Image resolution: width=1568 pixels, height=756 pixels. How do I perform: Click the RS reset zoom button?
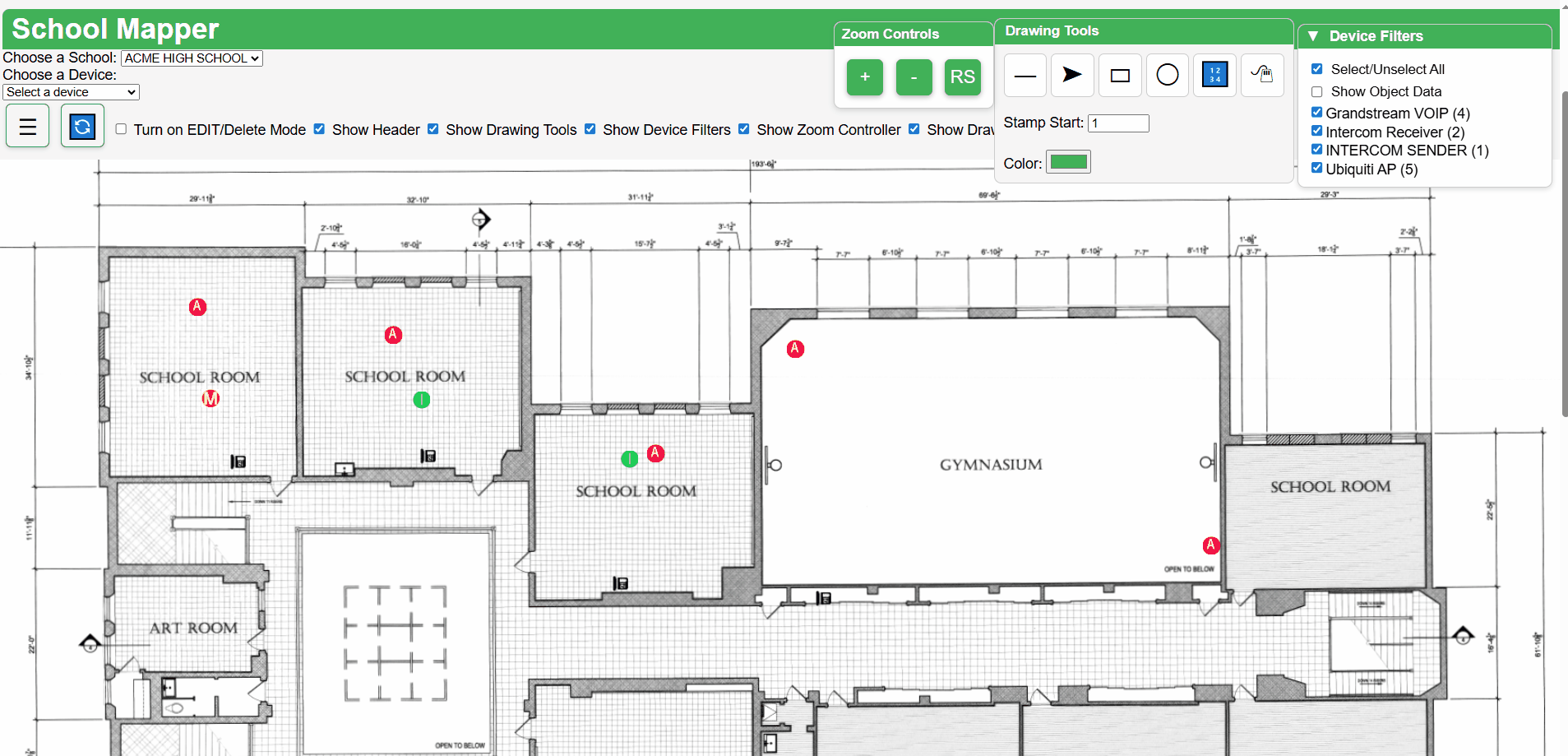(x=962, y=77)
